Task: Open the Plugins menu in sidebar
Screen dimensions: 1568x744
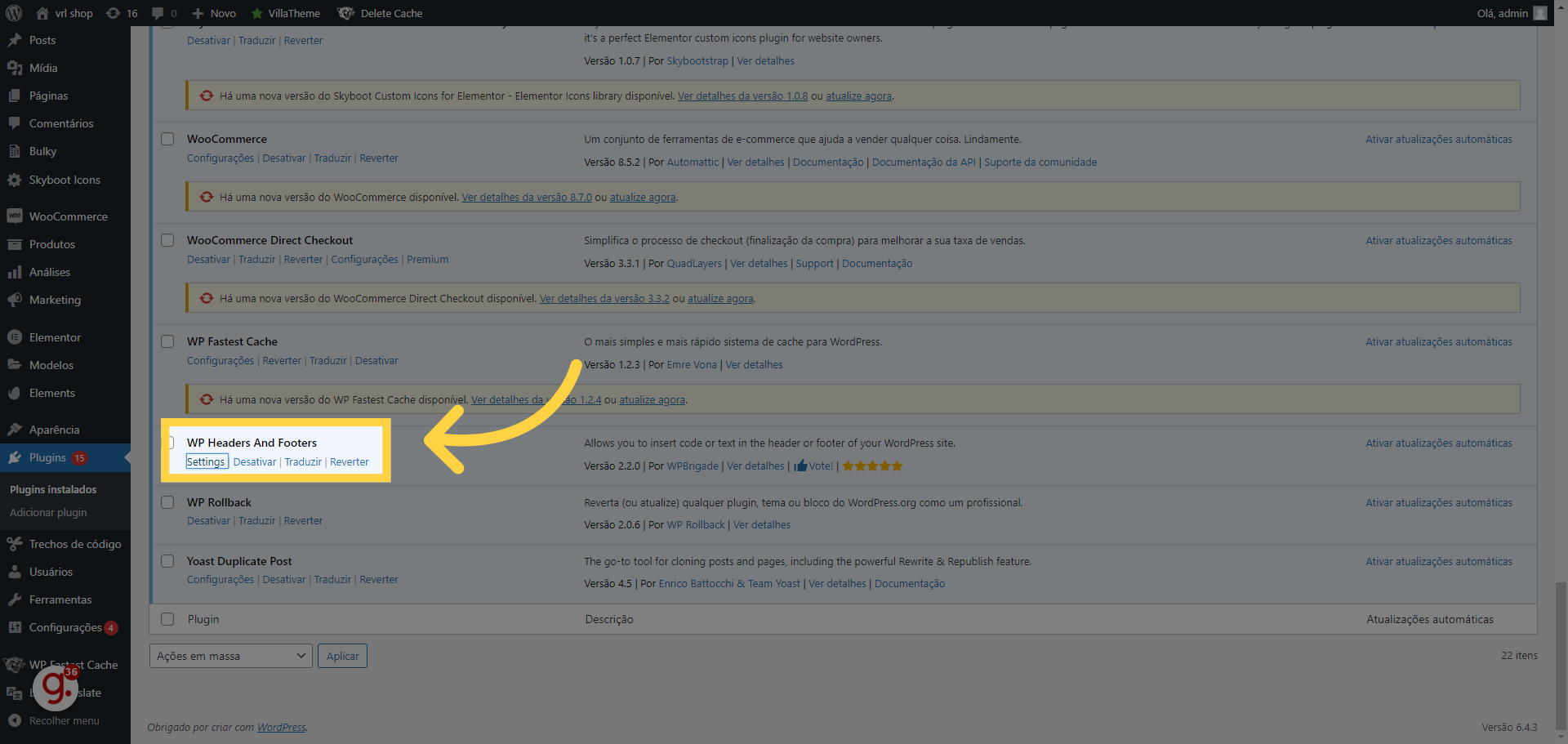Action: [x=65, y=457]
